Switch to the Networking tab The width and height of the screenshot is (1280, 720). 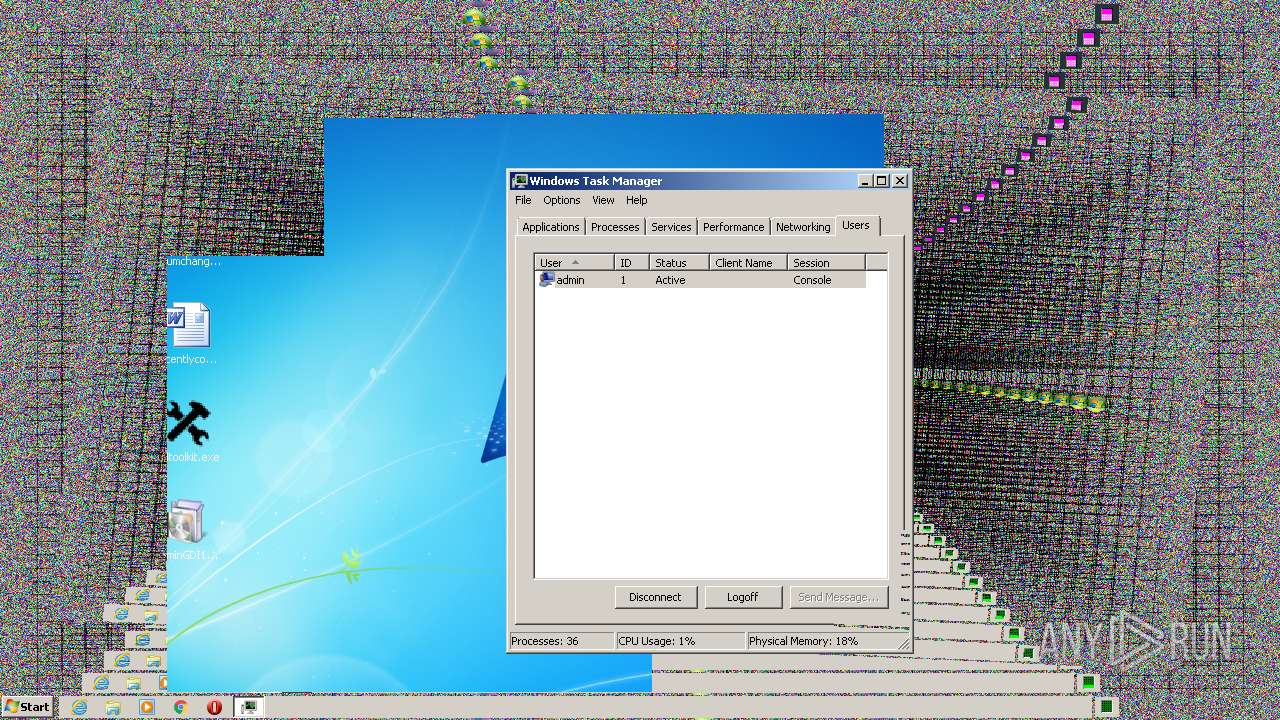pyautogui.click(x=803, y=227)
